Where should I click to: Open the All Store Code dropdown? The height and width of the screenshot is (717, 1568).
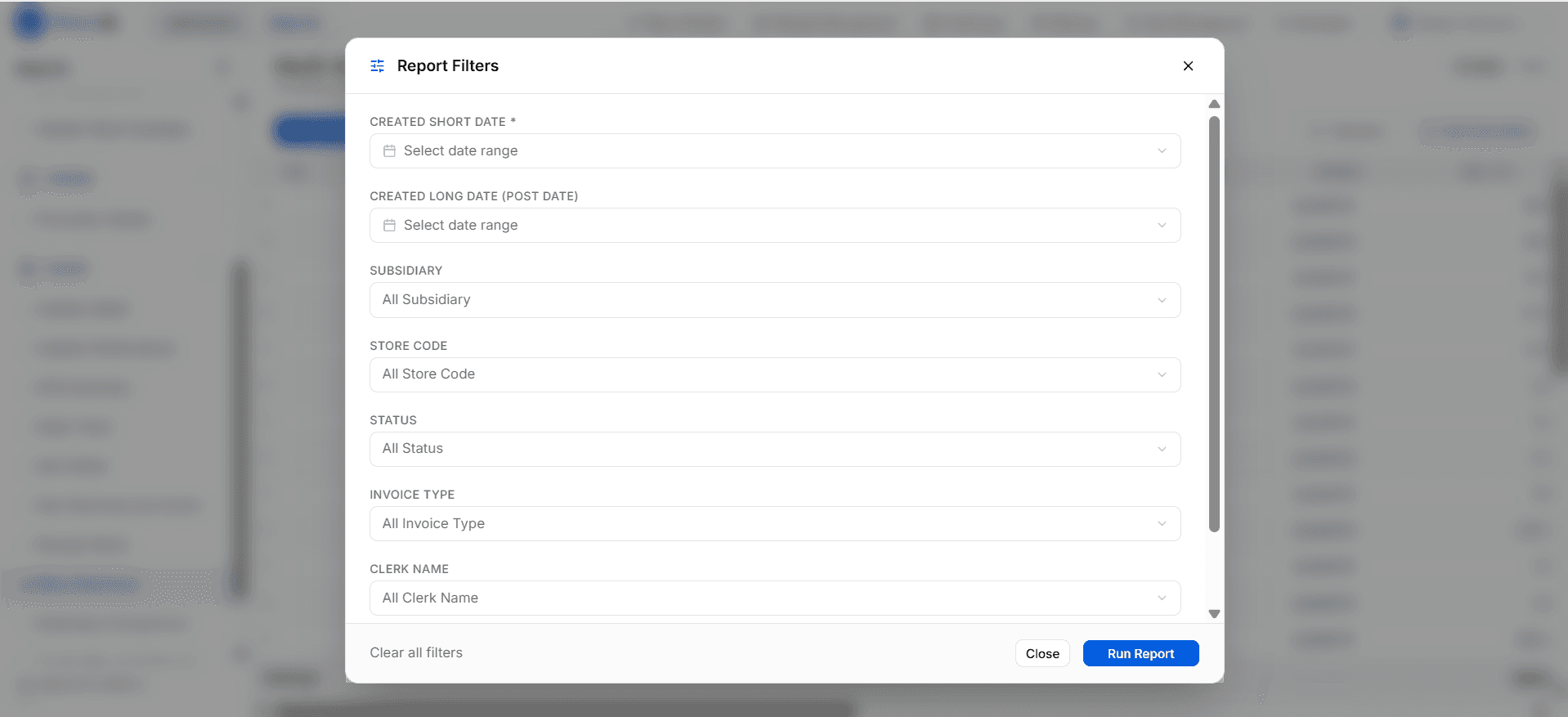tap(774, 374)
